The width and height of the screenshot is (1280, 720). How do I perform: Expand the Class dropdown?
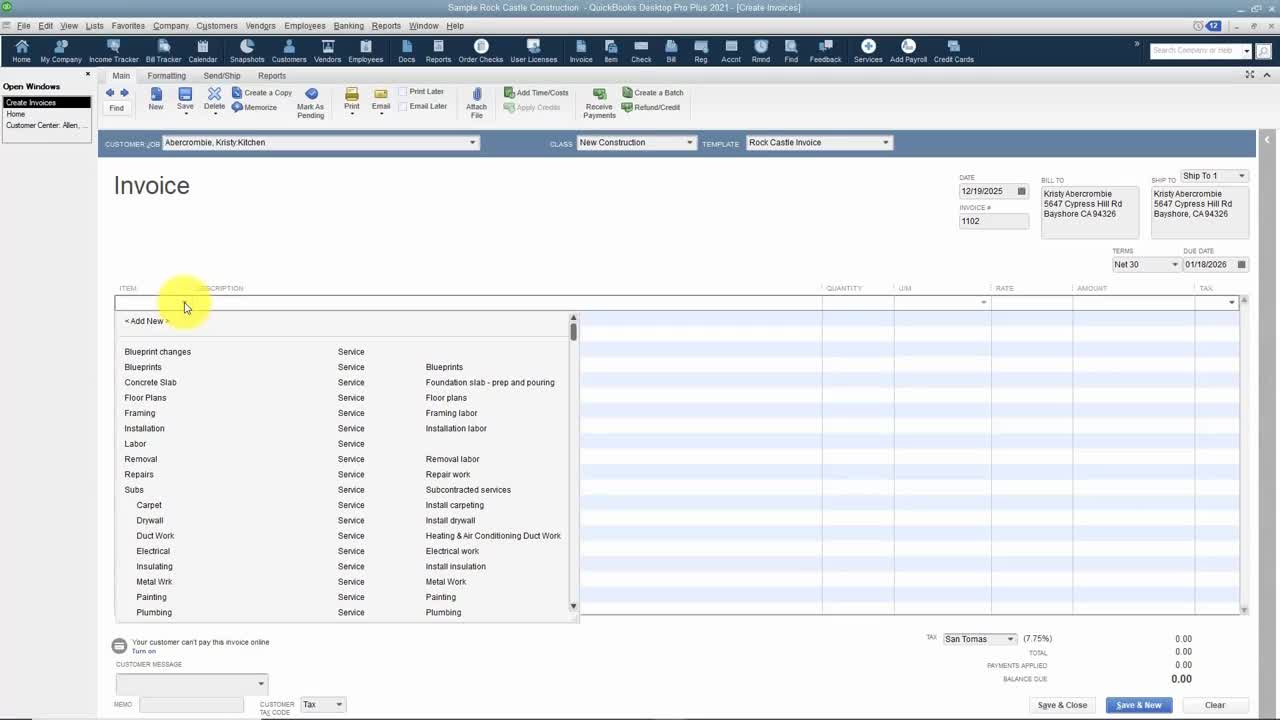pos(689,142)
